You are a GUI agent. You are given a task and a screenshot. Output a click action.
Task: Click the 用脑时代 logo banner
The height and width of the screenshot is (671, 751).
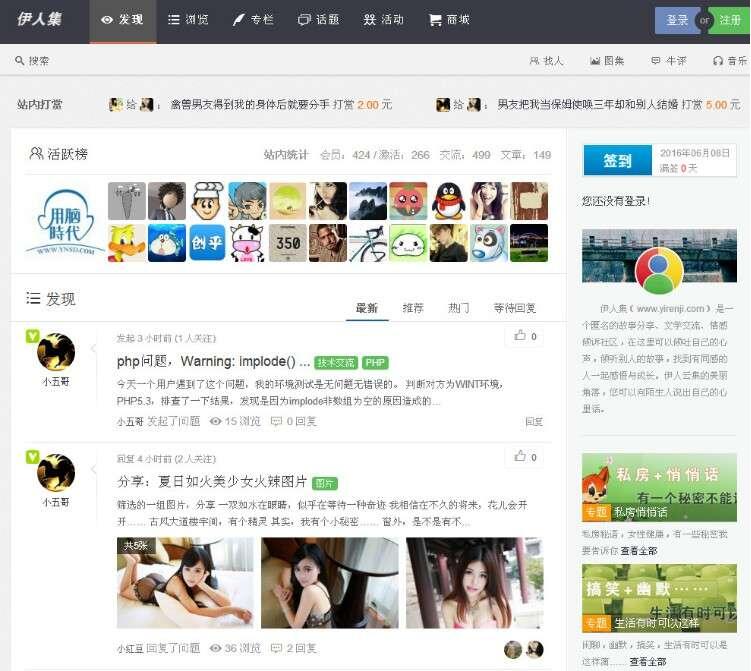coord(65,222)
